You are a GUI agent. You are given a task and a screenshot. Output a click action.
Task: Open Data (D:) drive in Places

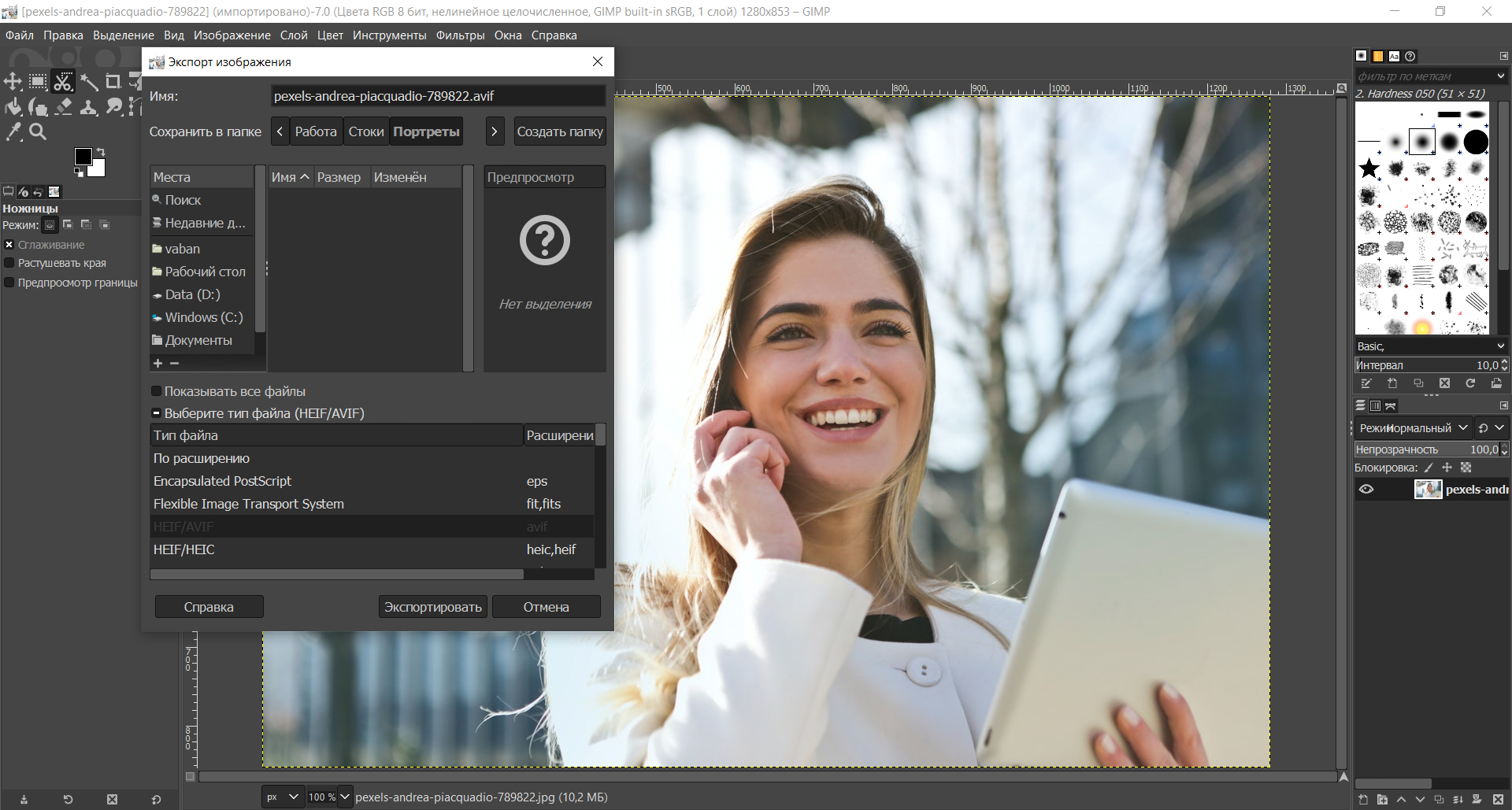[x=202, y=294]
